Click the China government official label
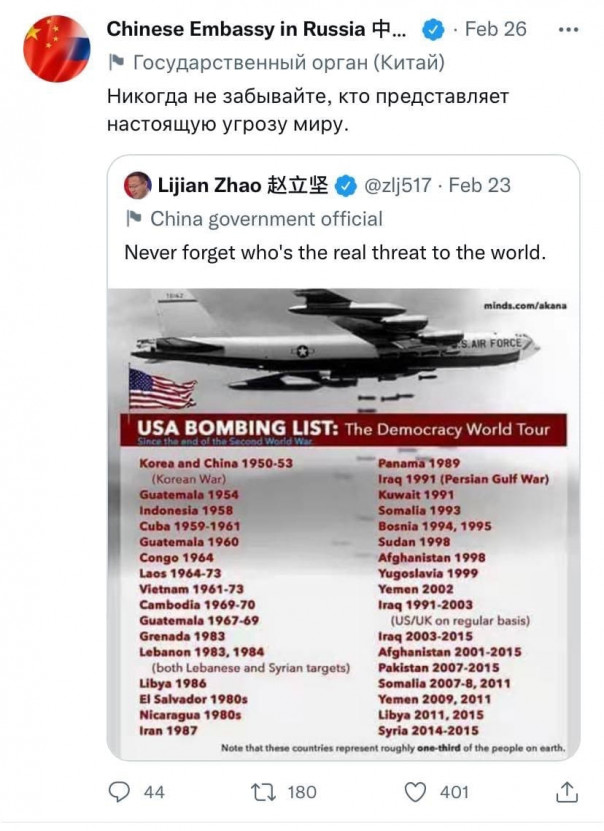 [x=266, y=219]
